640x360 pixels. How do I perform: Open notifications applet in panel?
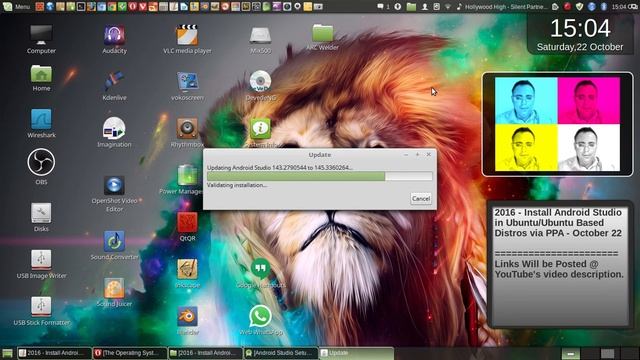(383, 7)
